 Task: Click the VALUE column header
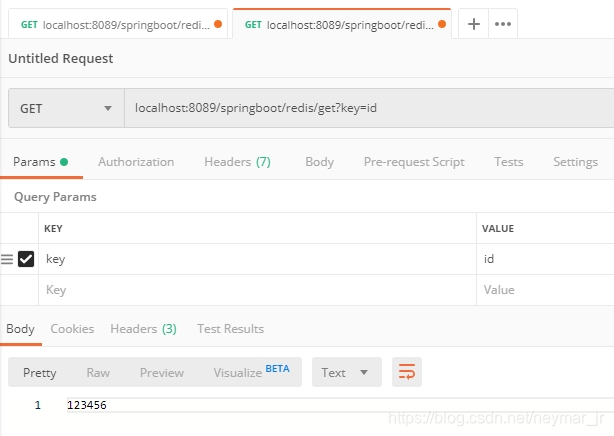498,228
